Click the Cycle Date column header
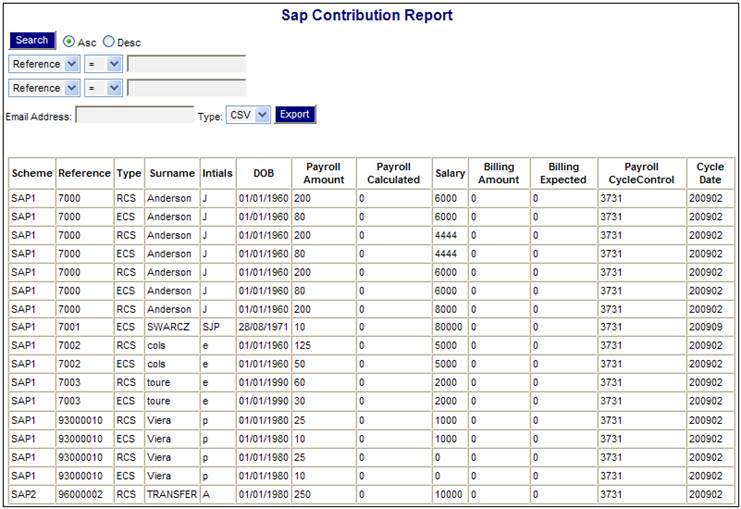The width and height of the screenshot is (741, 509). click(x=710, y=173)
